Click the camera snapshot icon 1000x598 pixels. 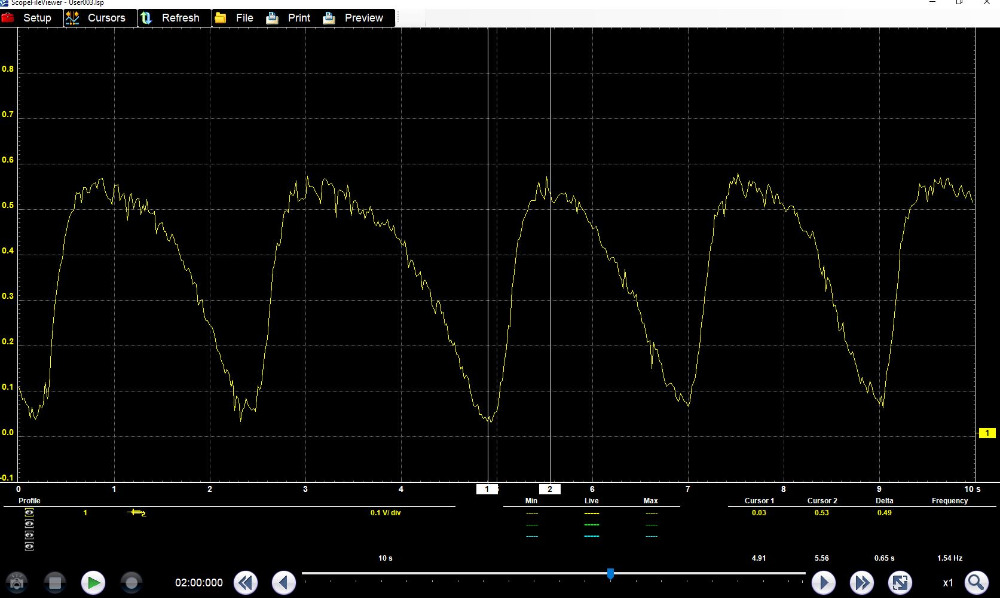pos(17,581)
